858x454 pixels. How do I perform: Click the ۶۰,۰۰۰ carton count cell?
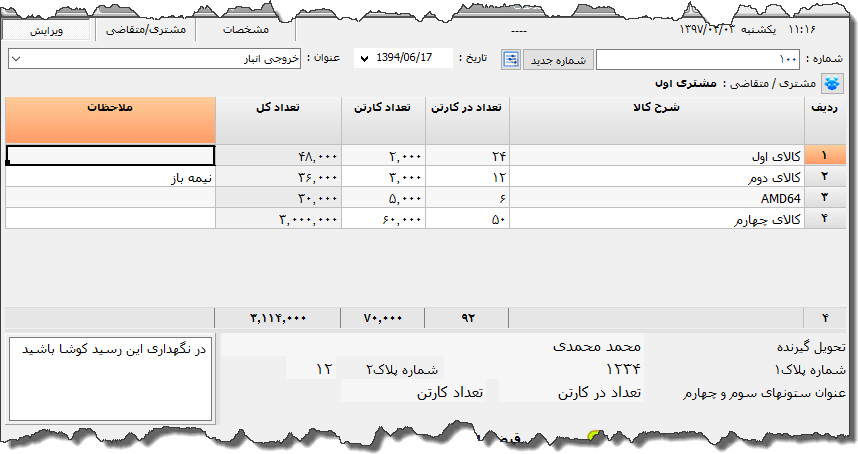coord(383,219)
